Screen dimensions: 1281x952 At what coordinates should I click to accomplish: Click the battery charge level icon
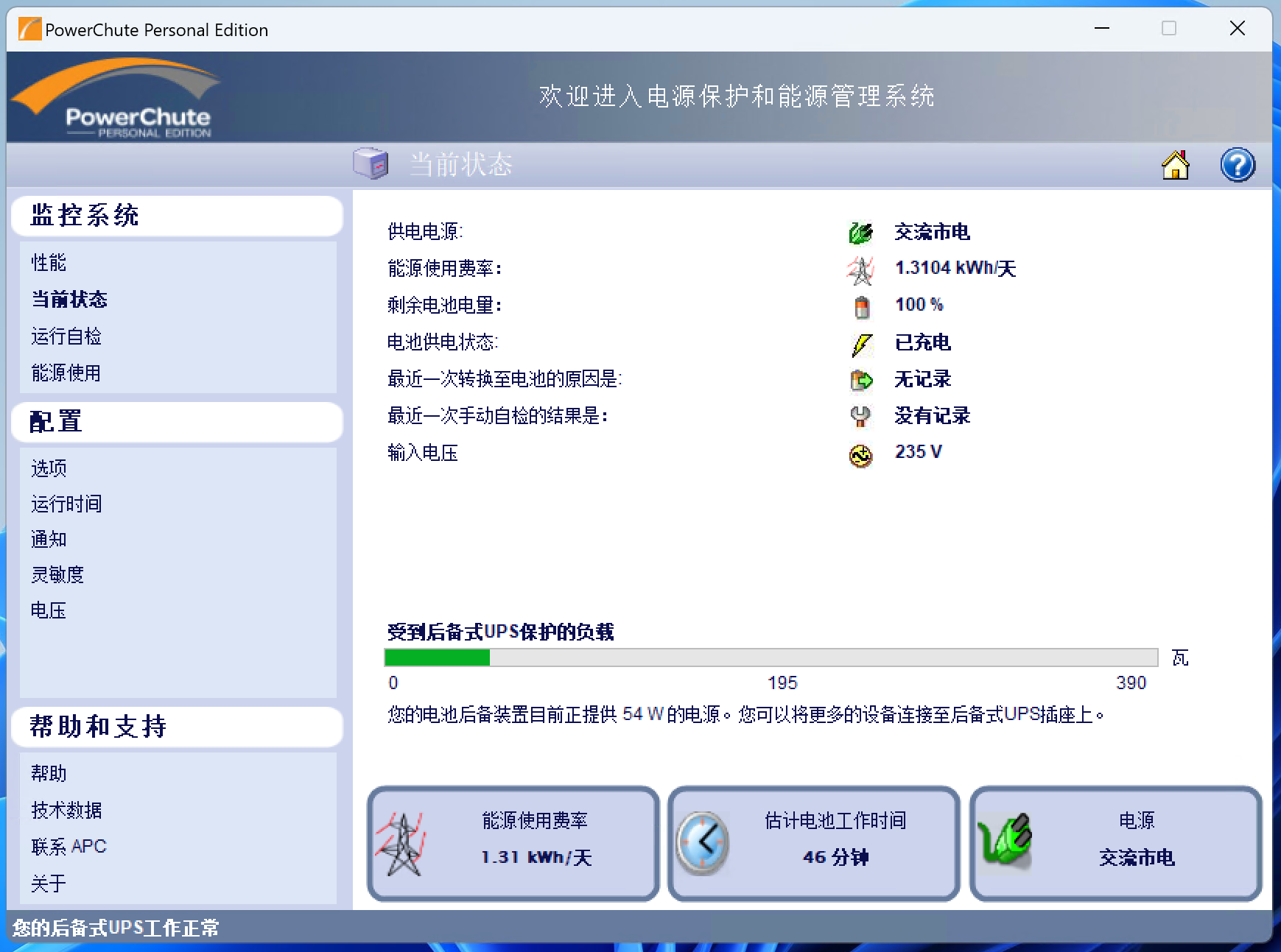[861, 306]
